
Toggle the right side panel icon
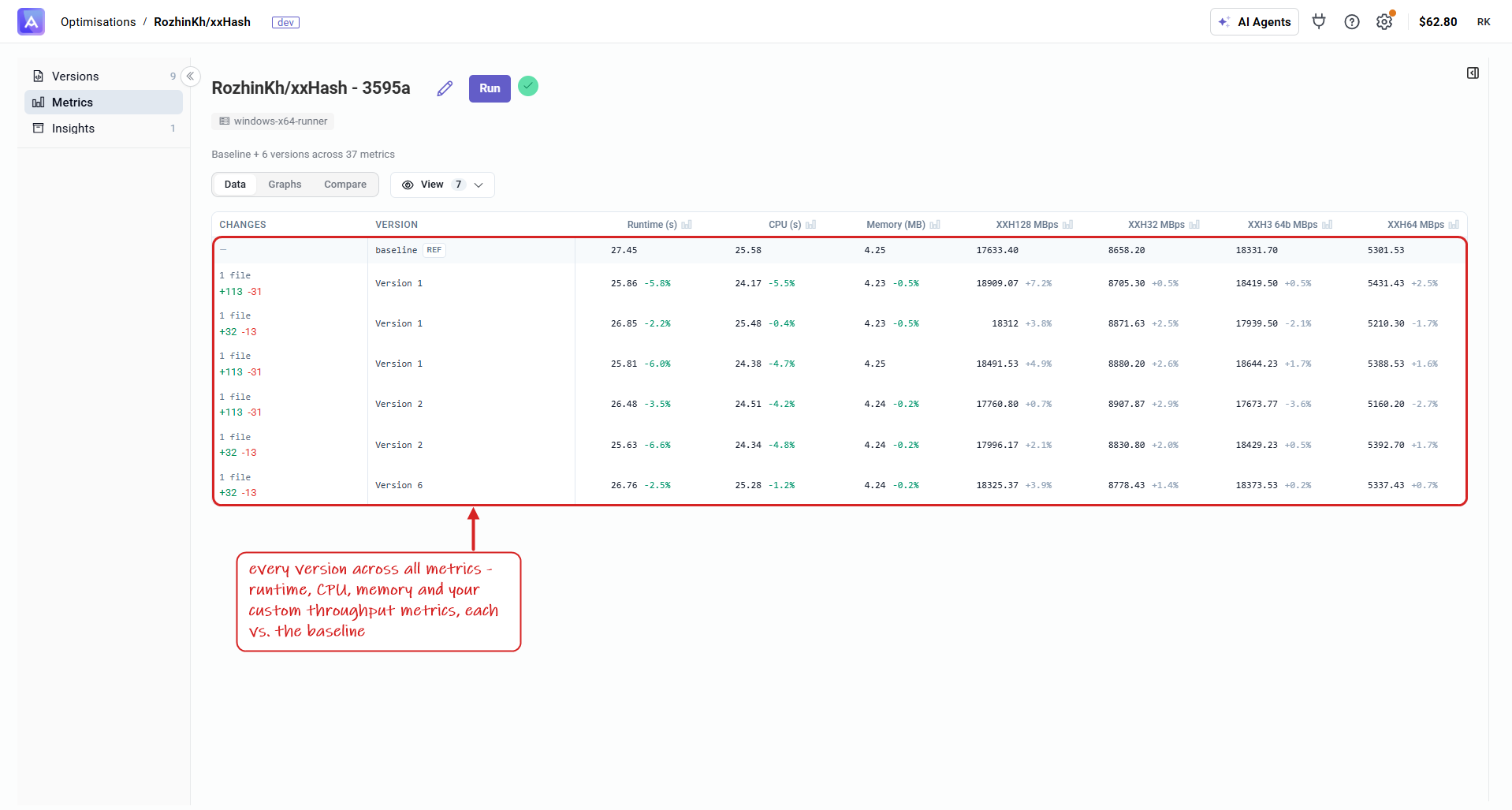[1473, 73]
